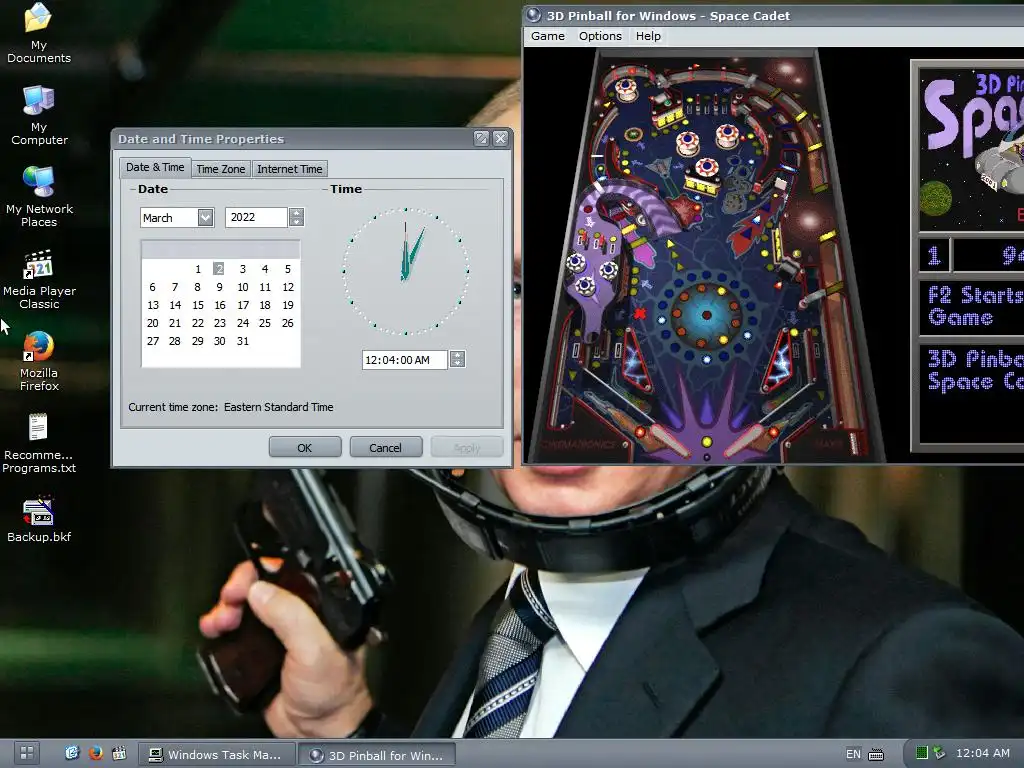Select day 18 in the calendar
This screenshot has height=768, width=1024.
tap(265, 305)
